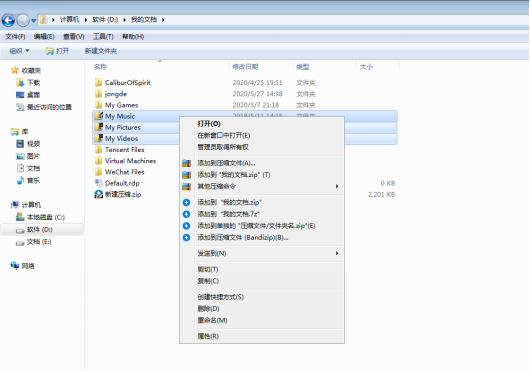Open the recent locations dropdown arrow
The width and height of the screenshot is (530, 371).
pos(33,20)
